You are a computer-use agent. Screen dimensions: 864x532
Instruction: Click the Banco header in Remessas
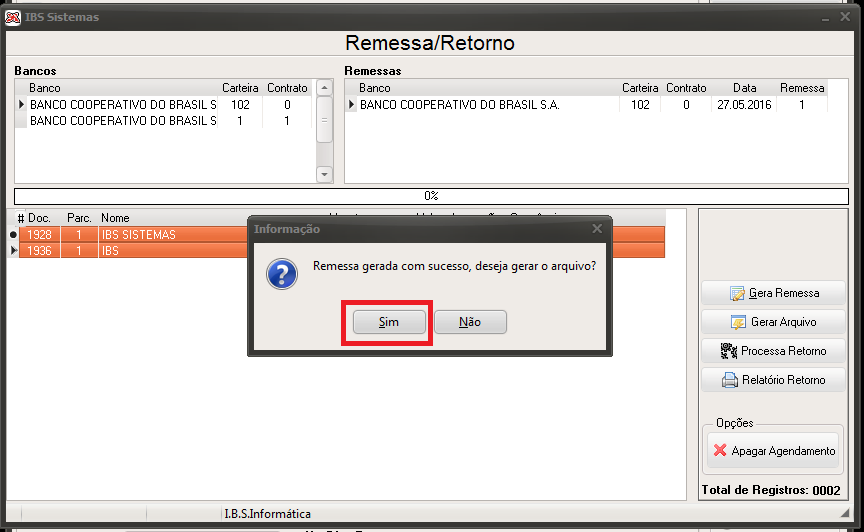[375, 88]
